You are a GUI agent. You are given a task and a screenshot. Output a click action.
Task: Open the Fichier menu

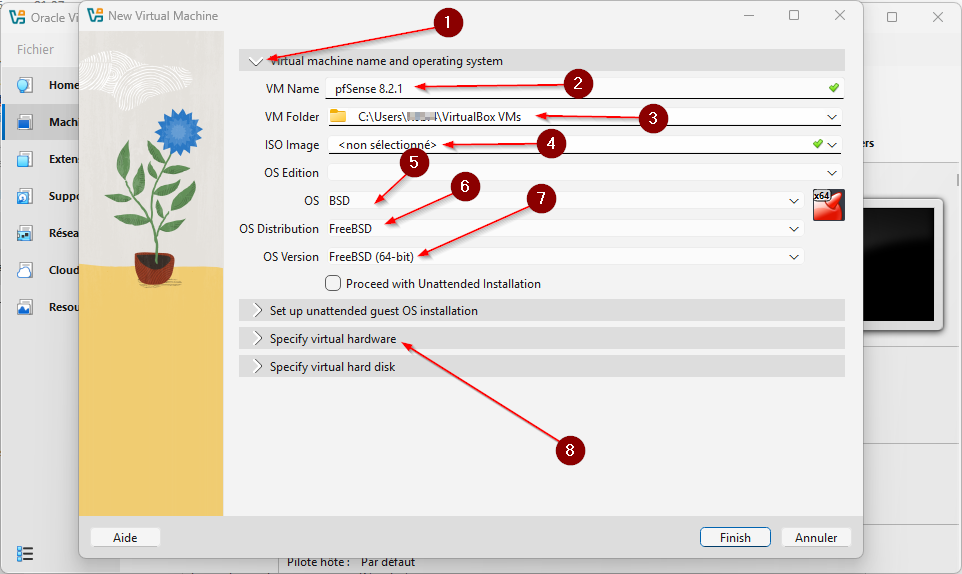point(35,49)
